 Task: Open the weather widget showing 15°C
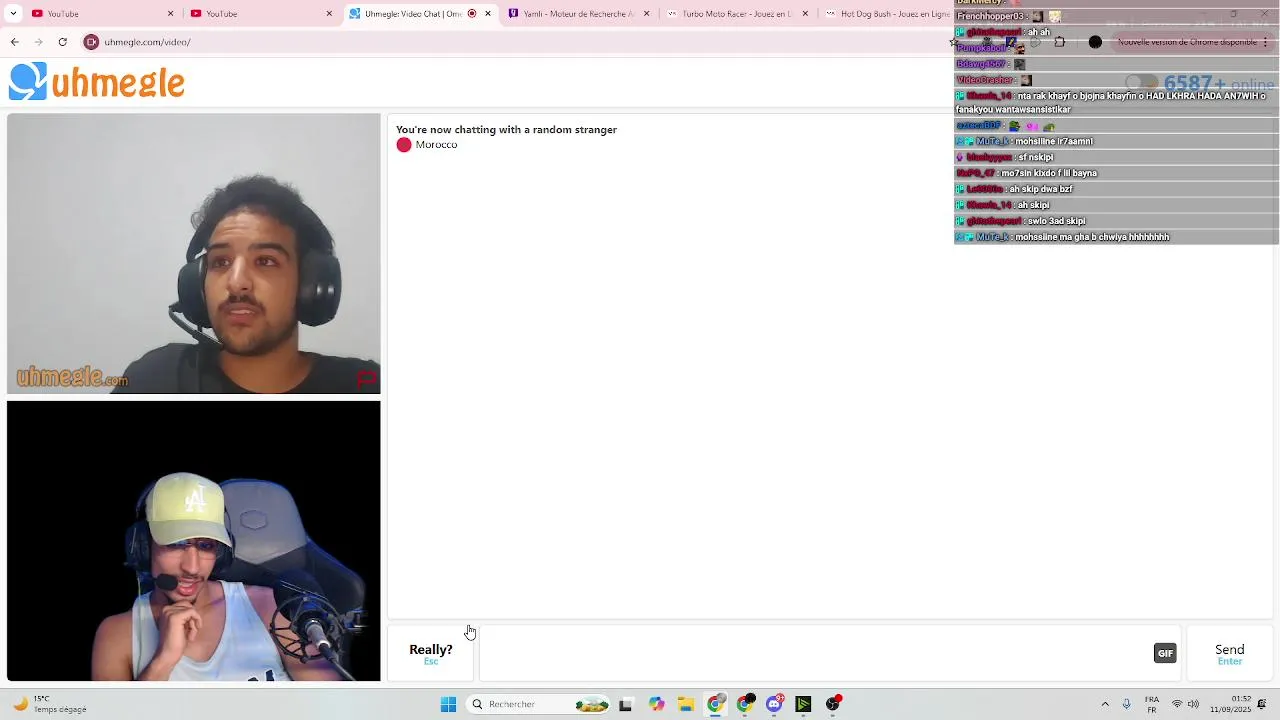(x=49, y=704)
